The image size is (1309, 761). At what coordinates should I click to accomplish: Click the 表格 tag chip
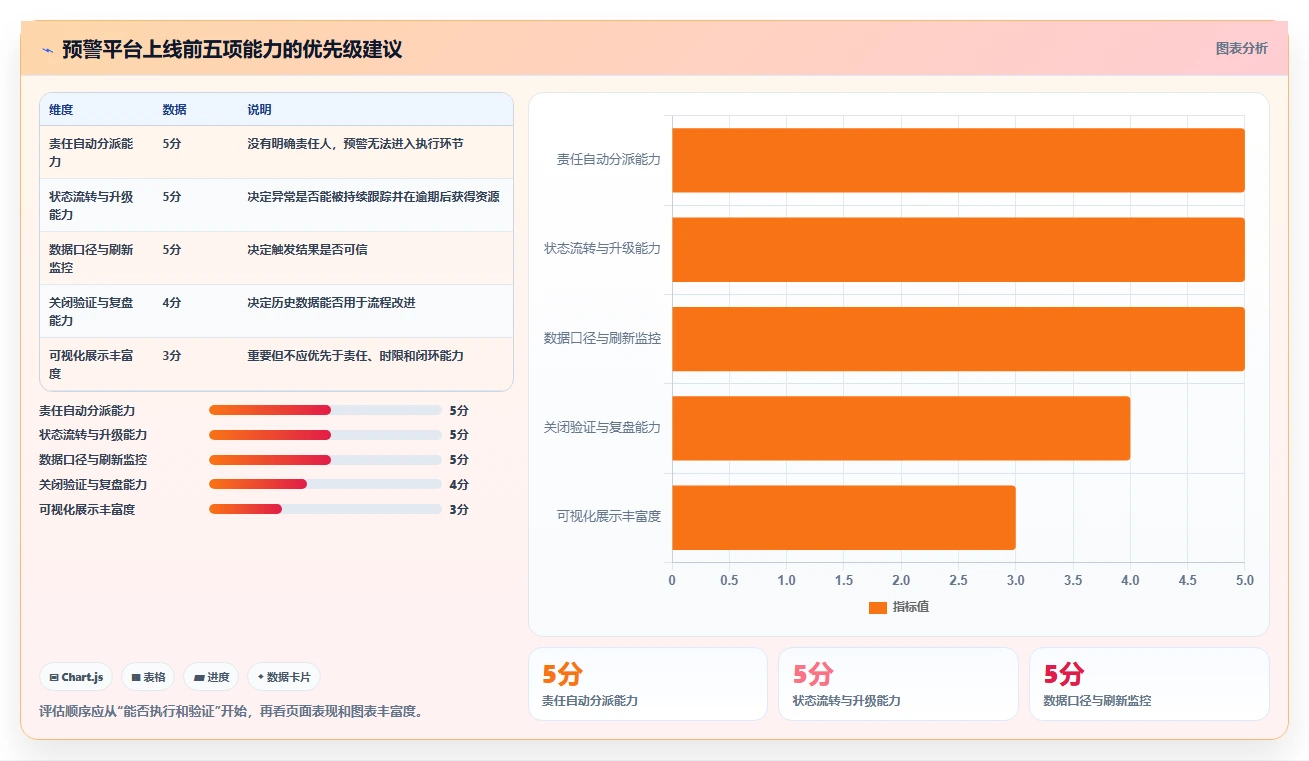click(148, 677)
